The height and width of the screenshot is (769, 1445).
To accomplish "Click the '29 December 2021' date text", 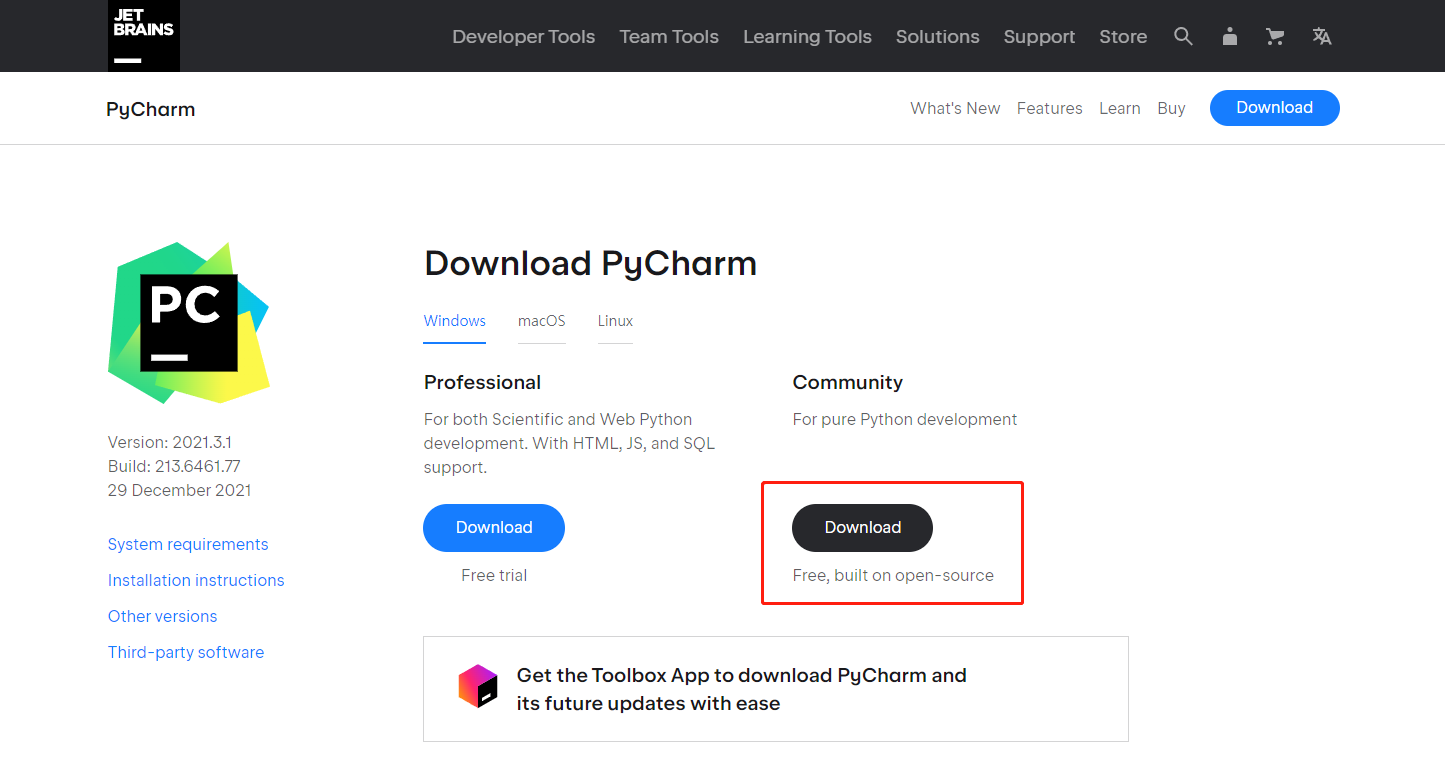I will pos(180,490).
